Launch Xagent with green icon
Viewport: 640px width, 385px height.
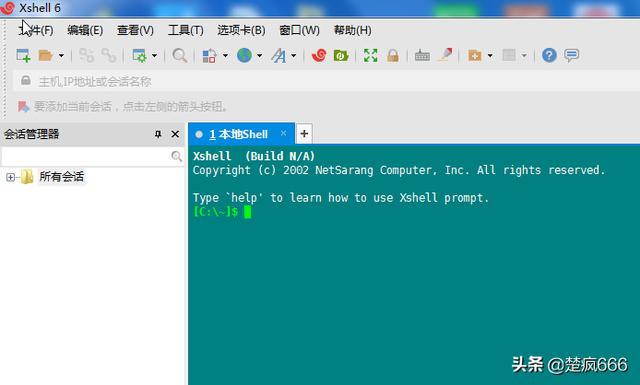point(341,55)
